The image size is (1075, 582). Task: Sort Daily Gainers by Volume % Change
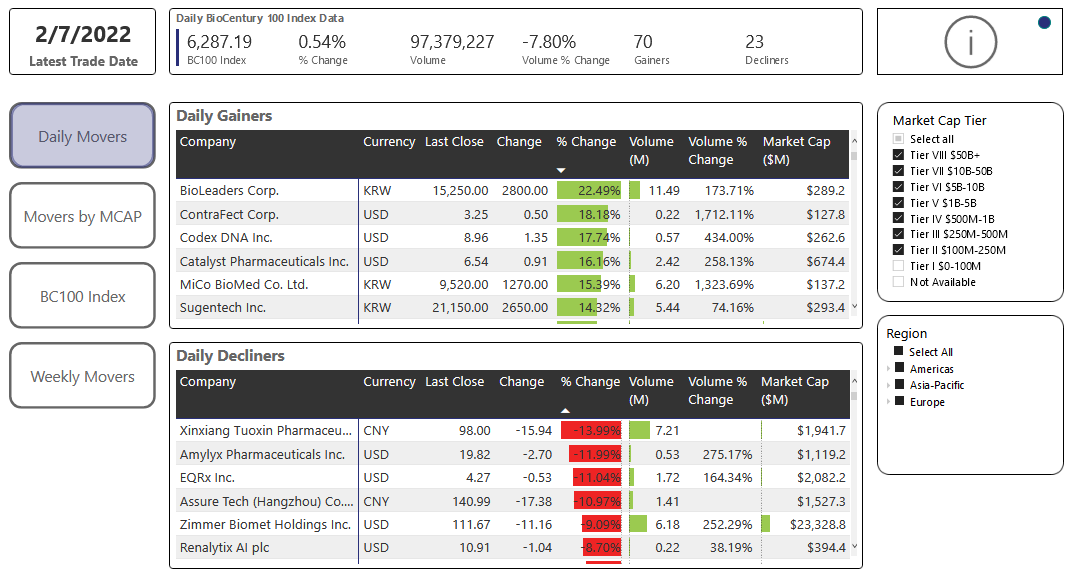pos(717,150)
